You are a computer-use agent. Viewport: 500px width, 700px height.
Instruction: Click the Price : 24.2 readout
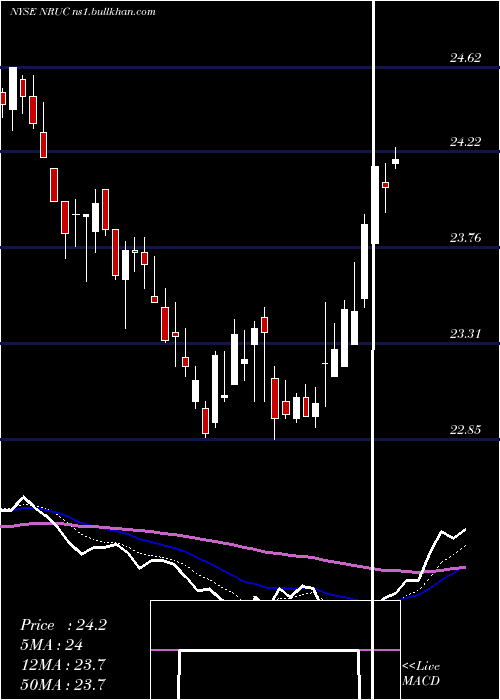click(x=63, y=625)
